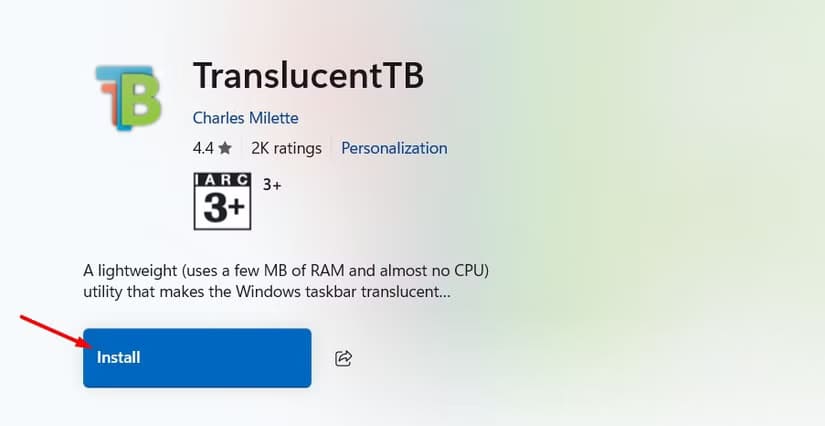Open the Personalization category link
The height and width of the screenshot is (426, 825).
click(394, 148)
